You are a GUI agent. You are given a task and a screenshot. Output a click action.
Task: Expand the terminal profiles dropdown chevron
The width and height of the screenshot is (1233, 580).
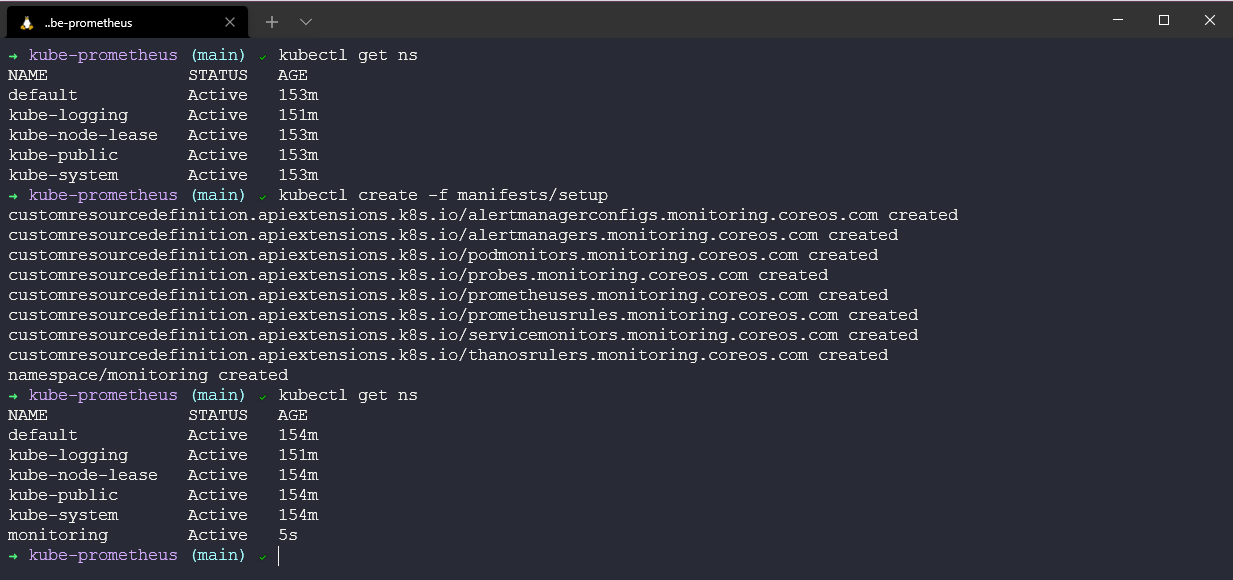click(x=306, y=21)
